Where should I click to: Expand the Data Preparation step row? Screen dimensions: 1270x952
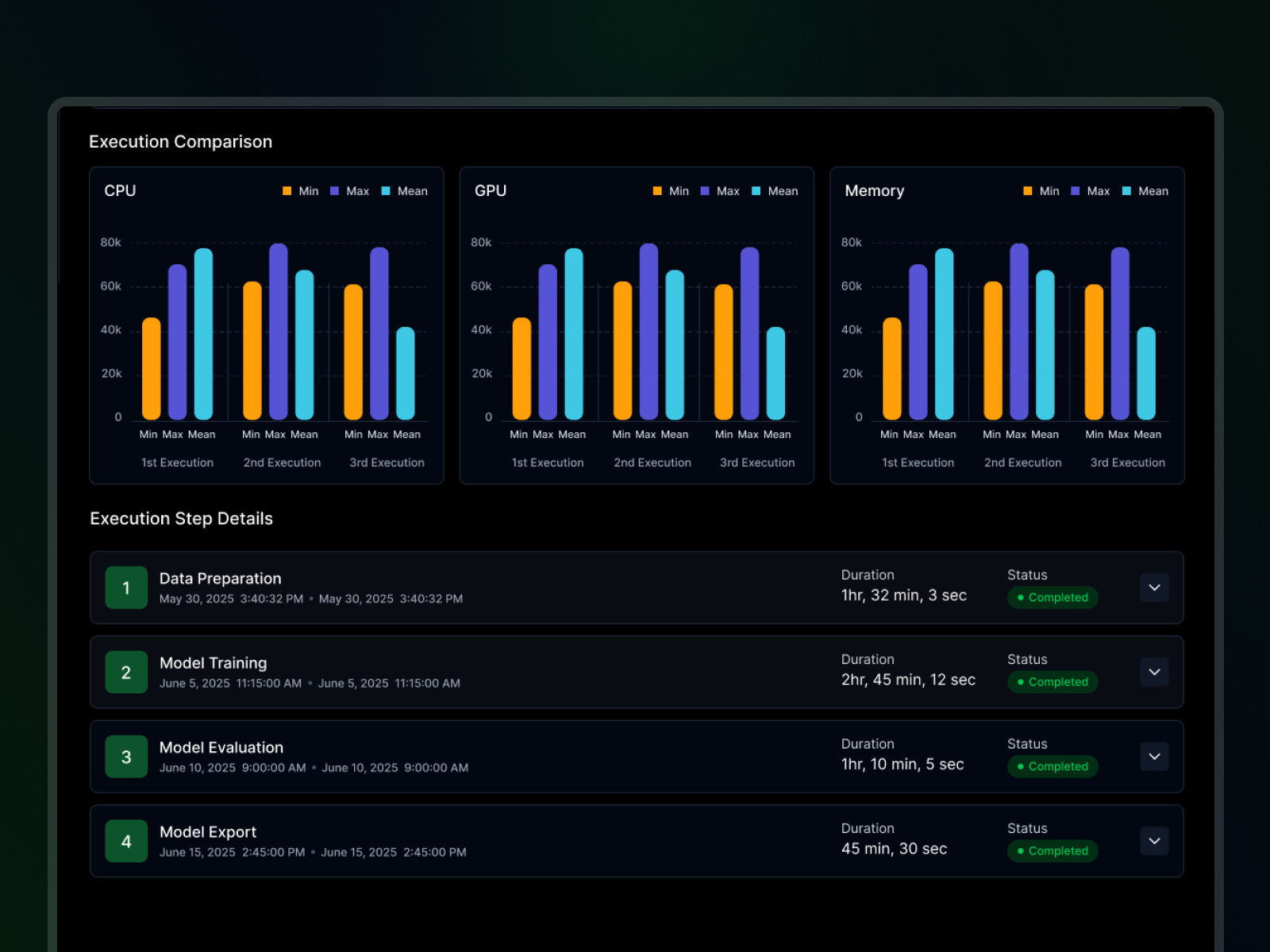(1154, 588)
